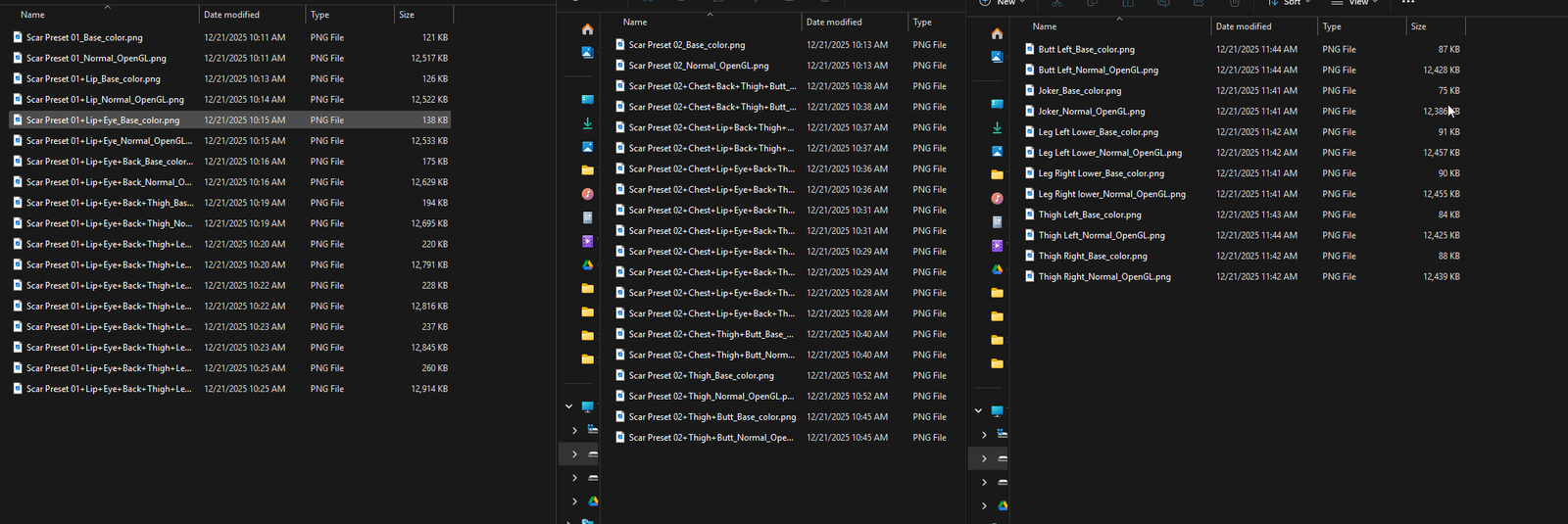Collapse This PC tree in the Butt Left window
Image resolution: width=1568 pixels, height=524 pixels.
click(x=978, y=410)
